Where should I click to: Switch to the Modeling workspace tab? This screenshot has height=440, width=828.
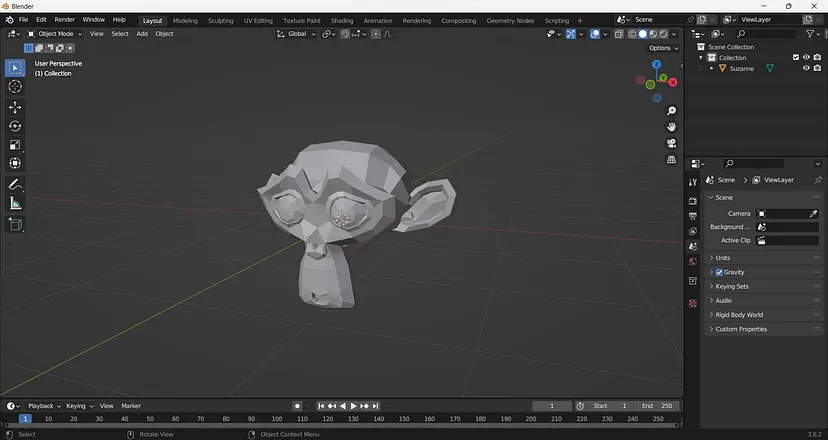[x=185, y=21]
